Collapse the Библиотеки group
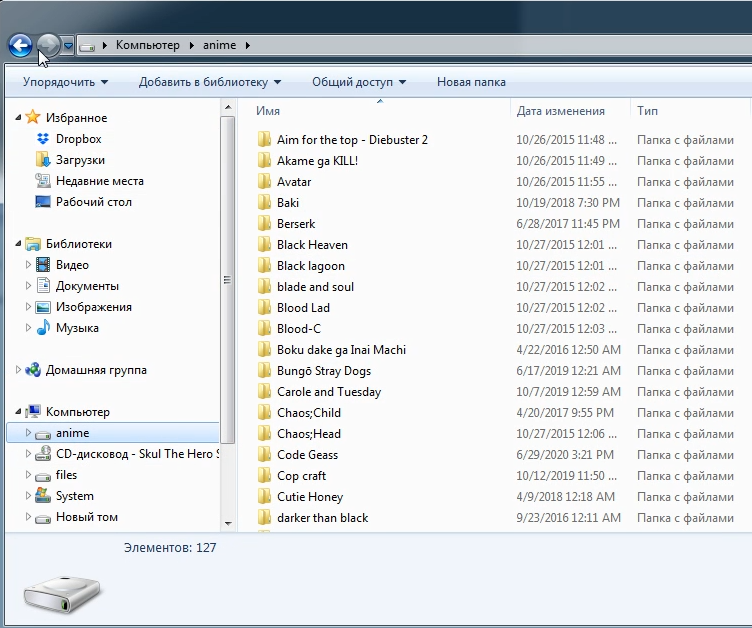The image size is (752, 628). [18, 244]
